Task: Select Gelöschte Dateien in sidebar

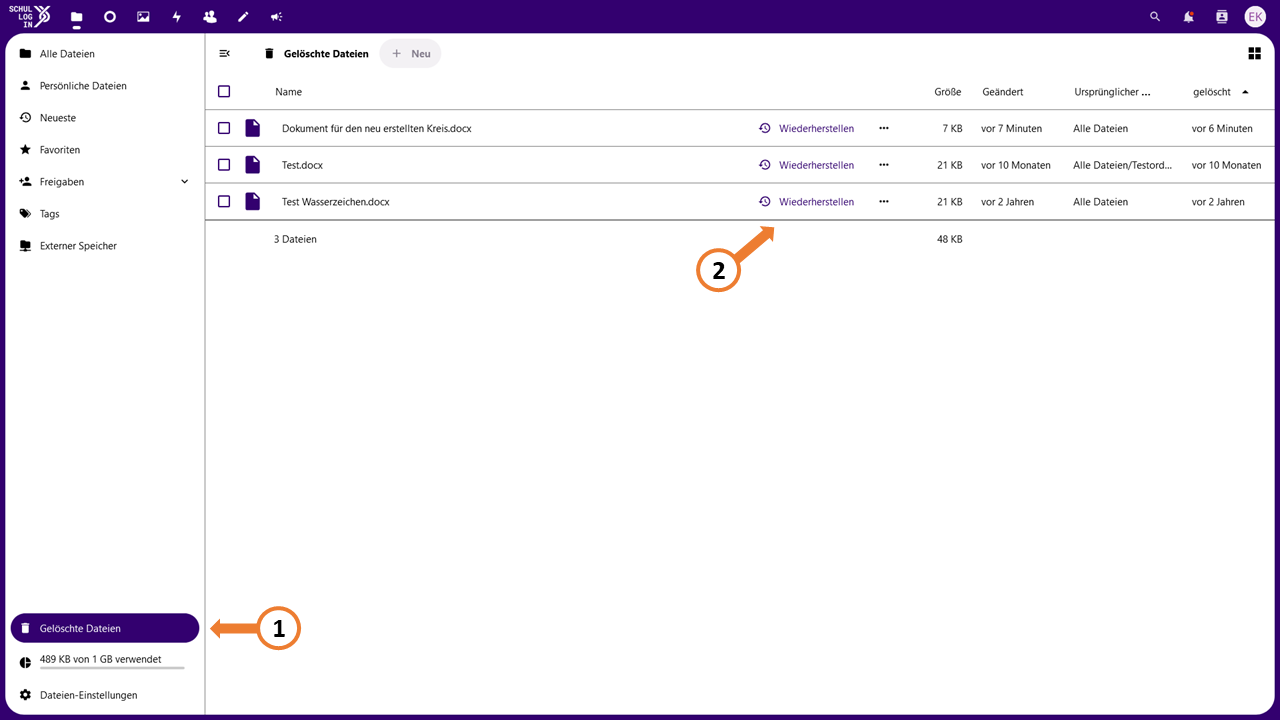Action: pos(105,628)
